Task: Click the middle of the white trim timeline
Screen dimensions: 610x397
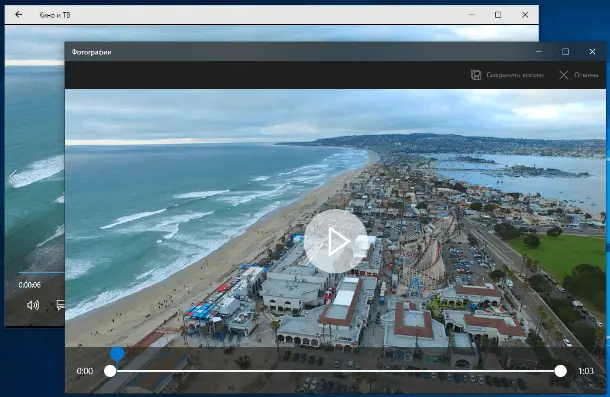Action: (x=335, y=371)
